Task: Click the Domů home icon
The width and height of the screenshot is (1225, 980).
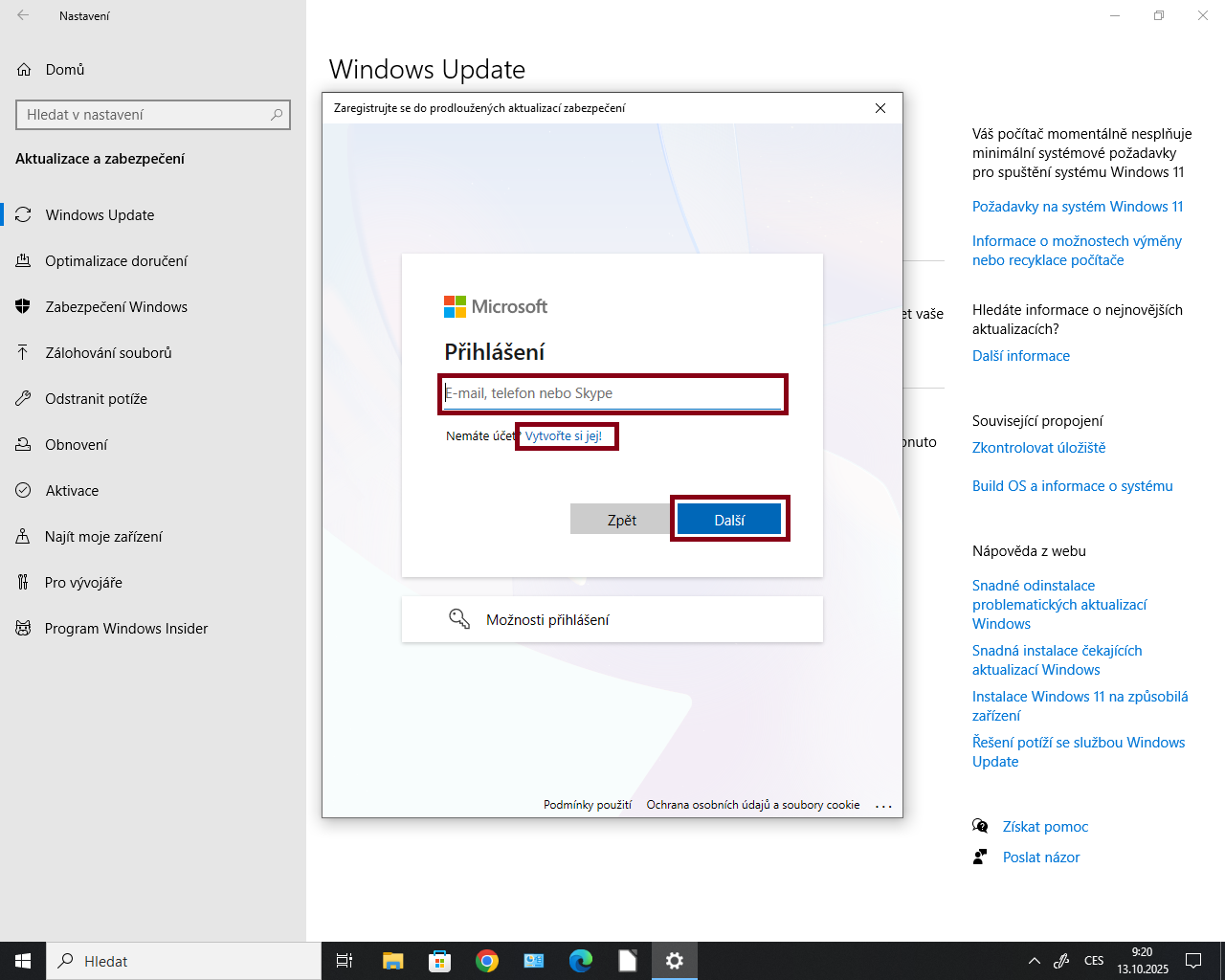Action: [24, 70]
